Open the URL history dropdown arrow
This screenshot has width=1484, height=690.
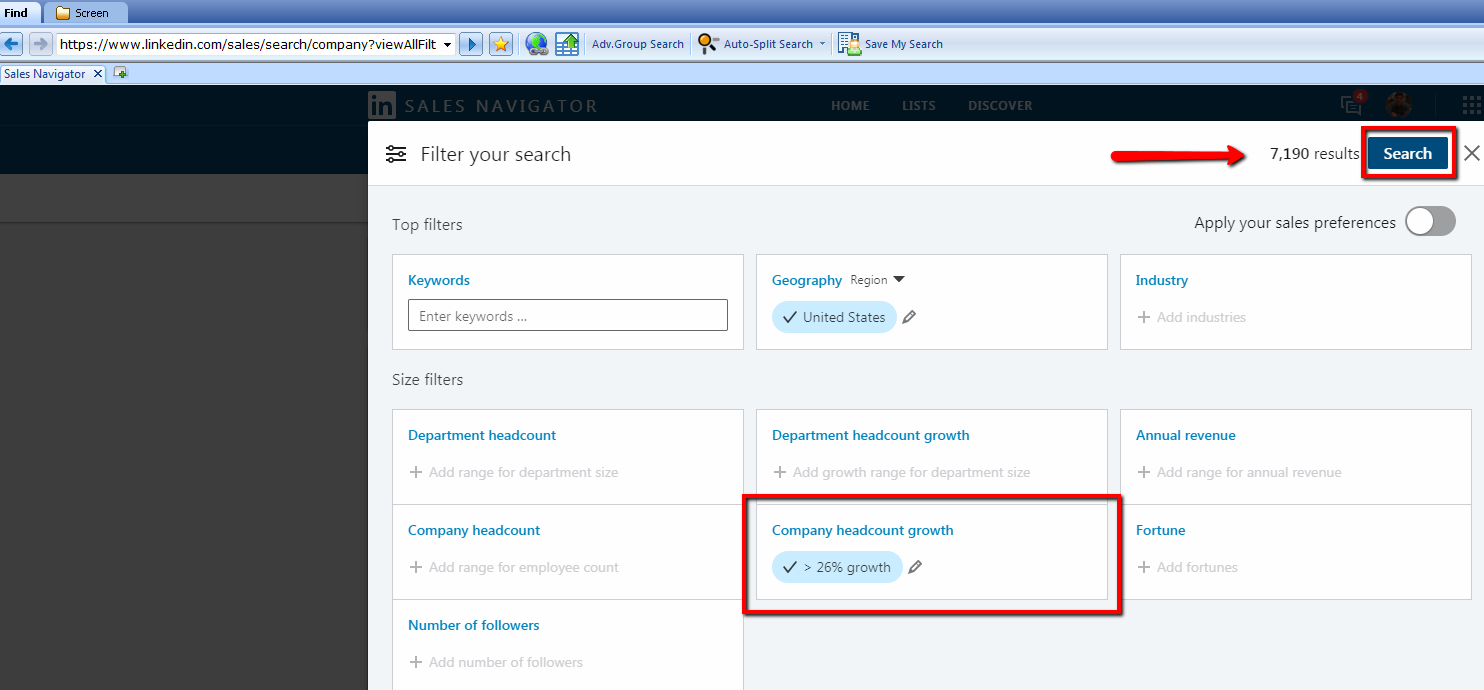[x=446, y=44]
